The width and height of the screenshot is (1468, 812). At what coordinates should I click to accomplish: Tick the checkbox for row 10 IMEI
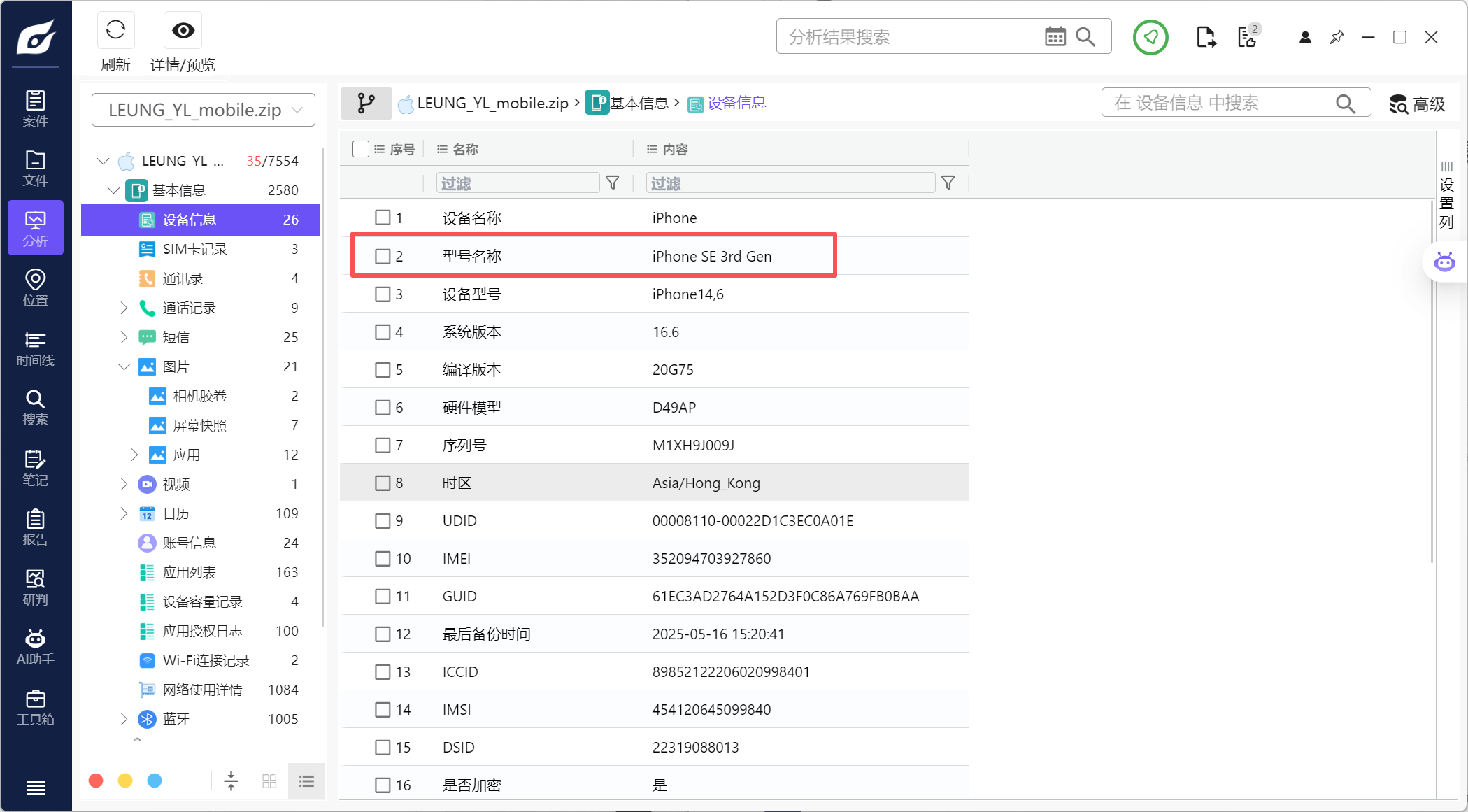pyautogui.click(x=383, y=559)
